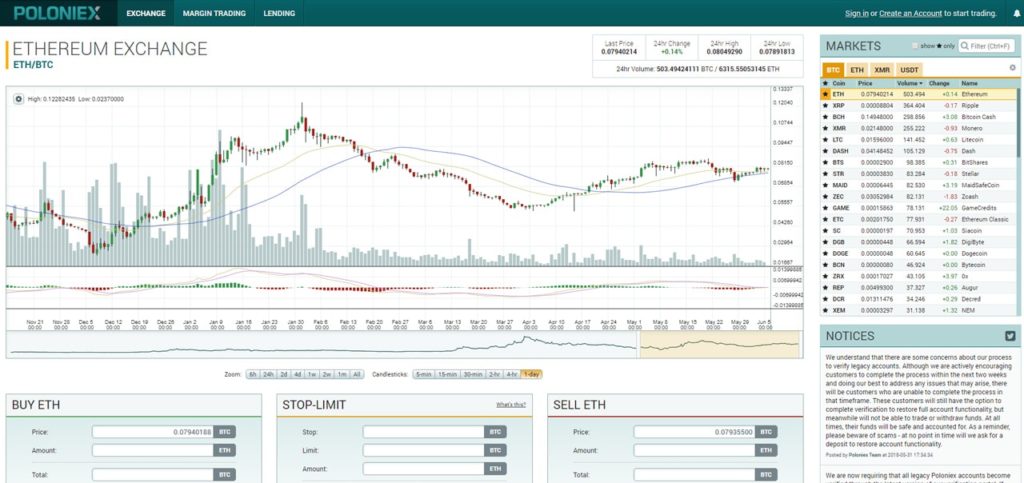Click the markets panel settings gear icon
Image resolution: width=1024 pixels, height=483 pixels.
tap(1012, 68)
